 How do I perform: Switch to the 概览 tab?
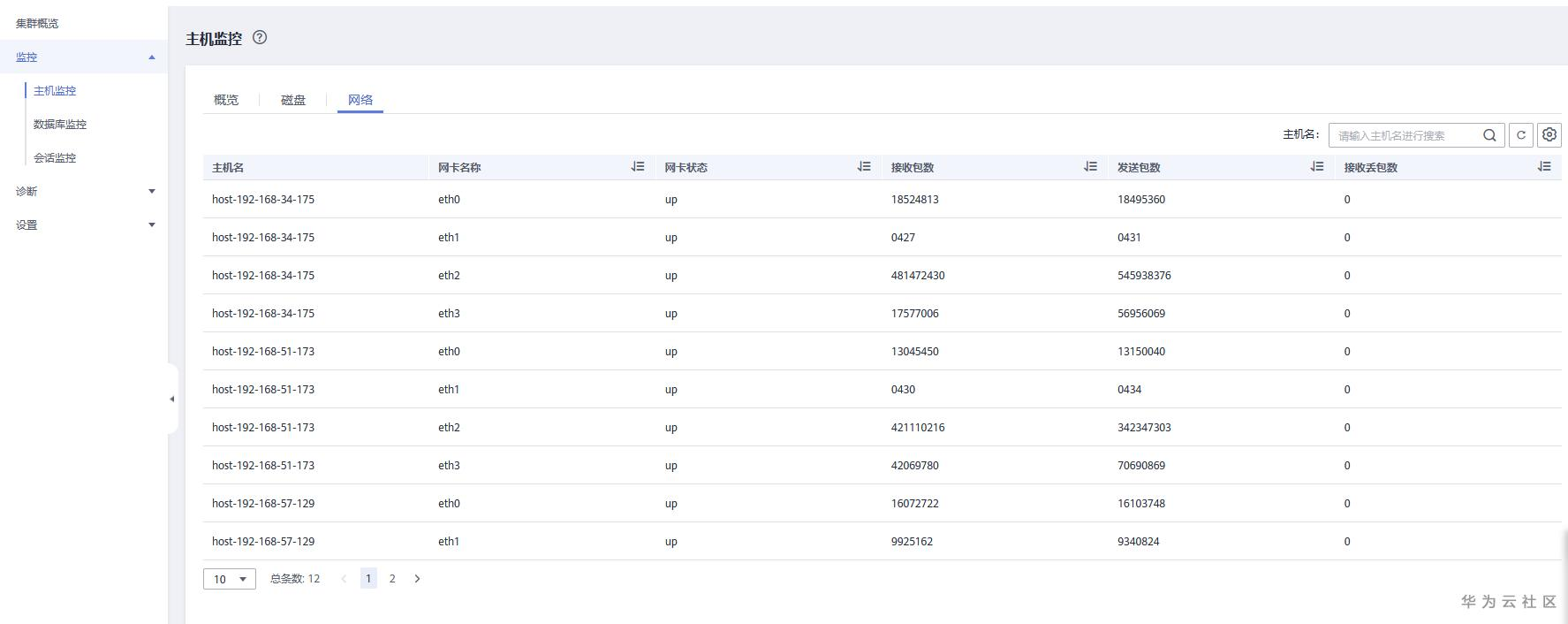pyautogui.click(x=226, y=100)
